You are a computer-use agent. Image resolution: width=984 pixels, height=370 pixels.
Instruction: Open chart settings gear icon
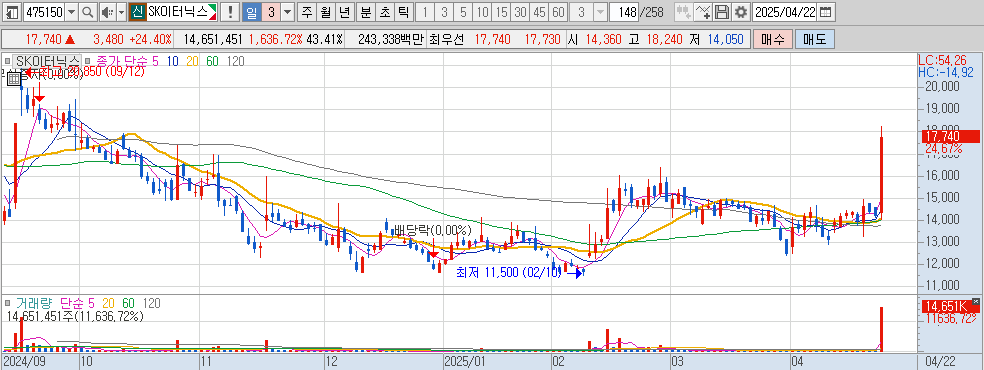(741, 11)
